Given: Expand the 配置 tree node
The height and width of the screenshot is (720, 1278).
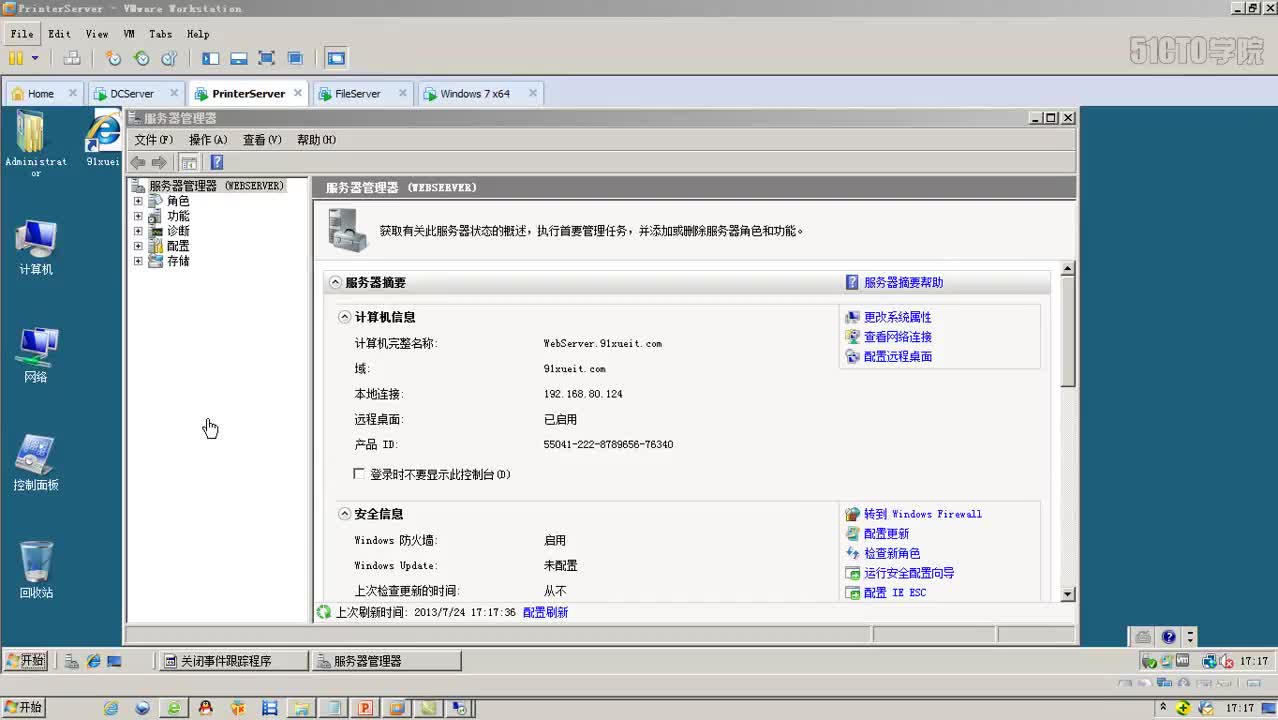Looking at the screenshot, I should (138, 246).
